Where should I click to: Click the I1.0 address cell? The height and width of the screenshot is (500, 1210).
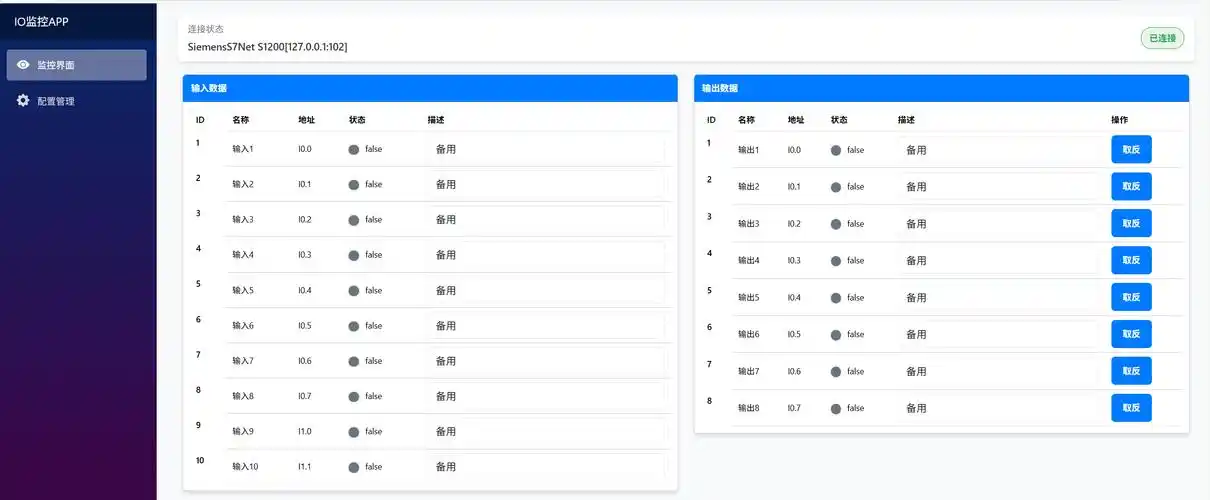point(305,432)
